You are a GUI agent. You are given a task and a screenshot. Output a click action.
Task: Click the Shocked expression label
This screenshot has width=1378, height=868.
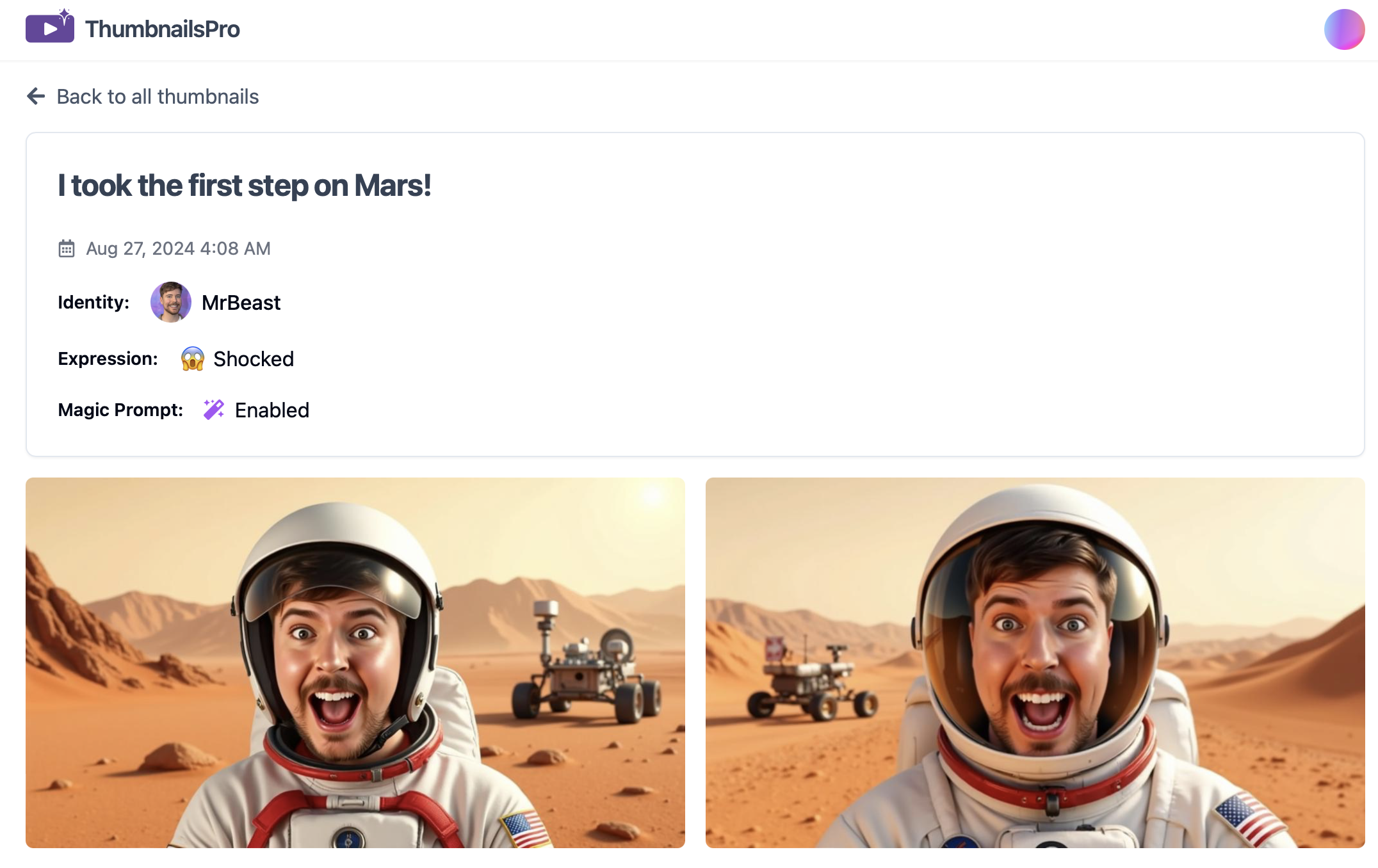pyautogui.click(x=254, y=359)
